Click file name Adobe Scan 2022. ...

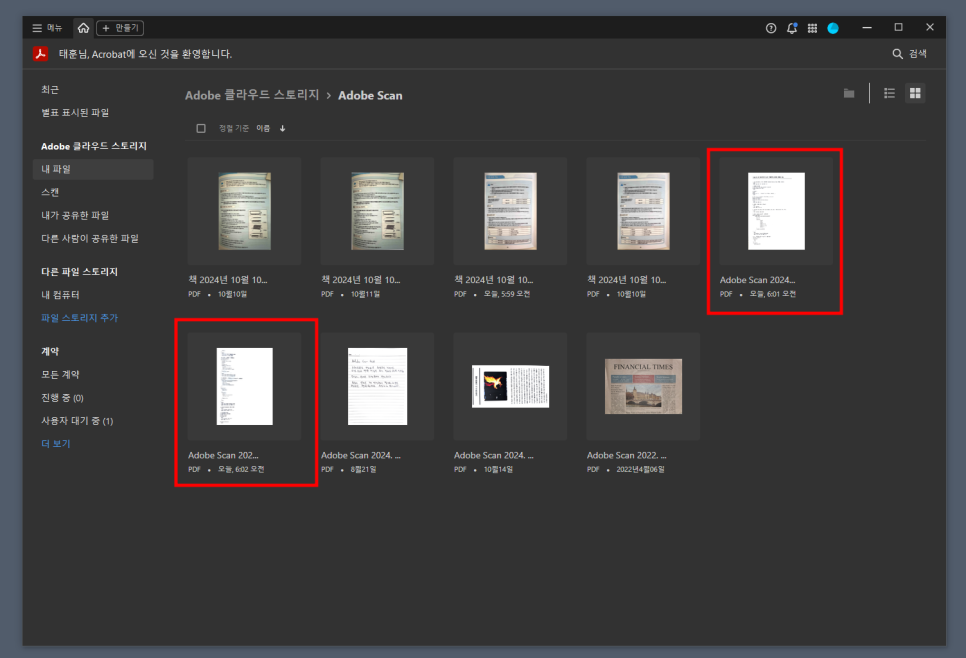(627, 455)
